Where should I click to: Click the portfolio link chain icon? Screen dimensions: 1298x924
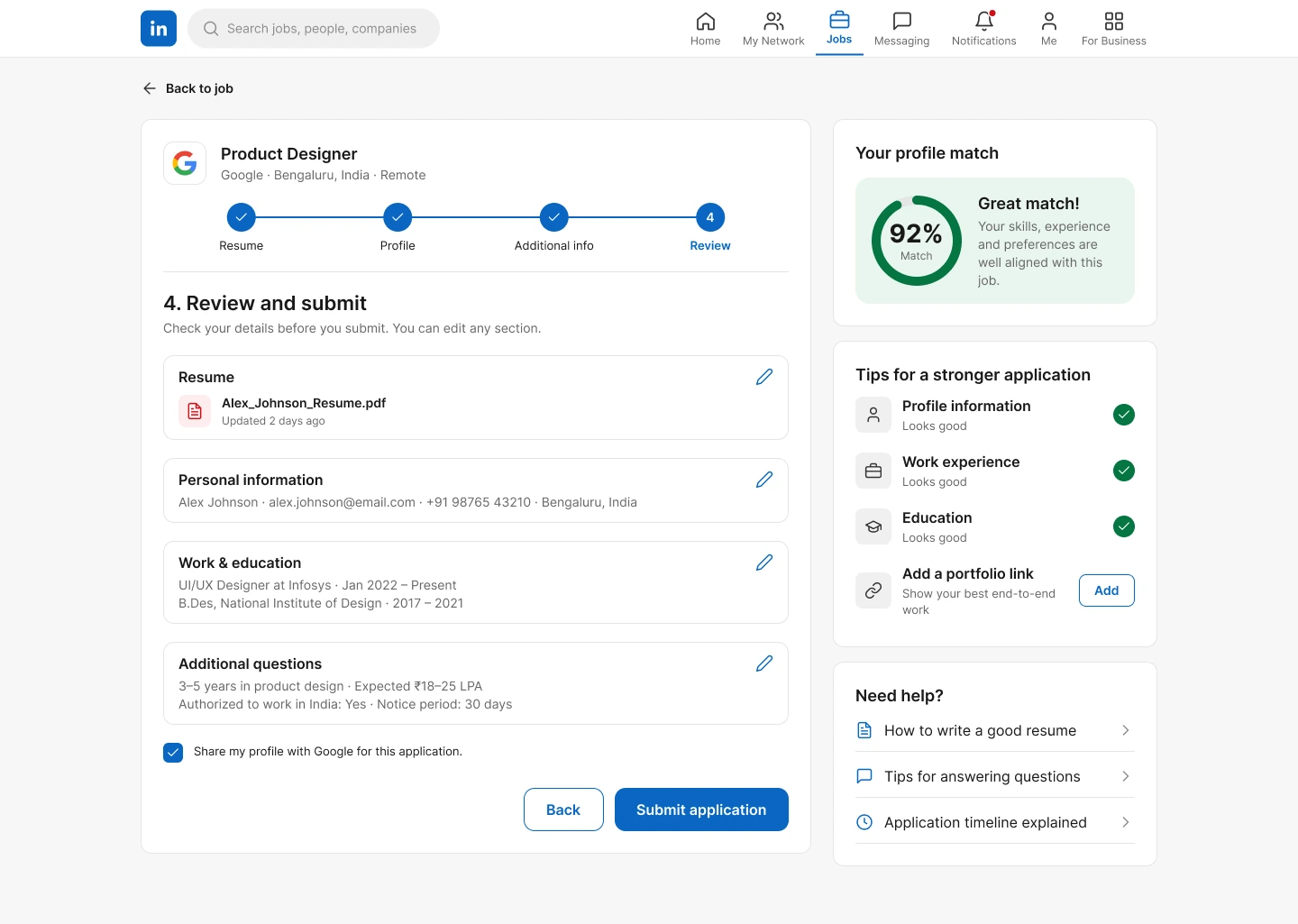point(873,590)
